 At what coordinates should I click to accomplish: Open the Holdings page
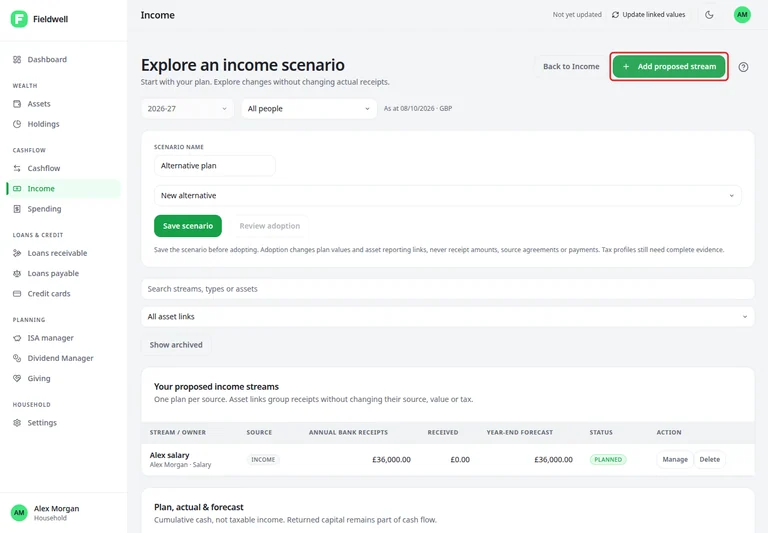tap(64, 124)
